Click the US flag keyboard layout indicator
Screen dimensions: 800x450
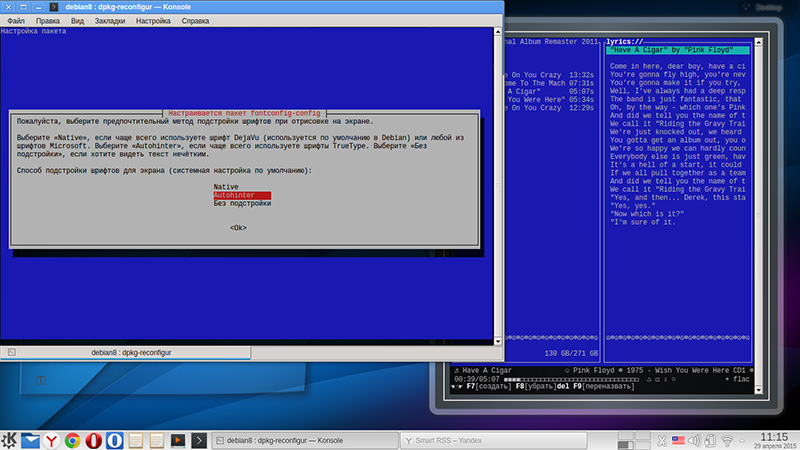[x=678, y=440]
